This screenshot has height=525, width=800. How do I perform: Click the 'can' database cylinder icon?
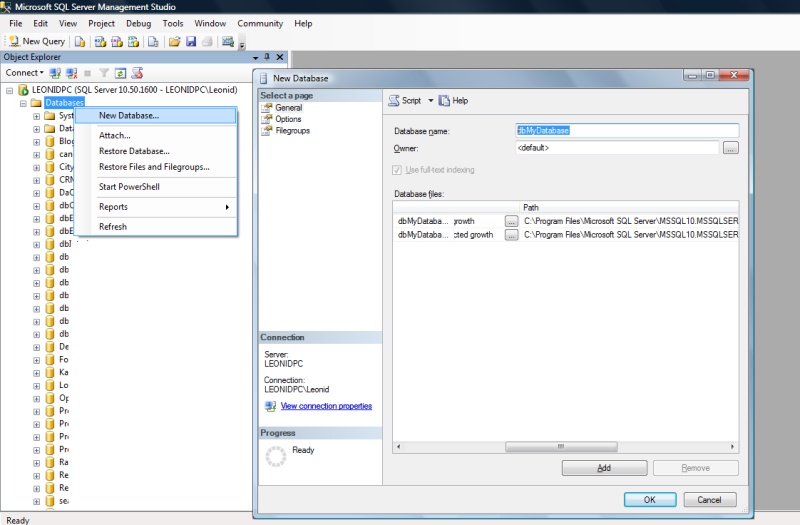pyautogui.click(x=49, y=154)
